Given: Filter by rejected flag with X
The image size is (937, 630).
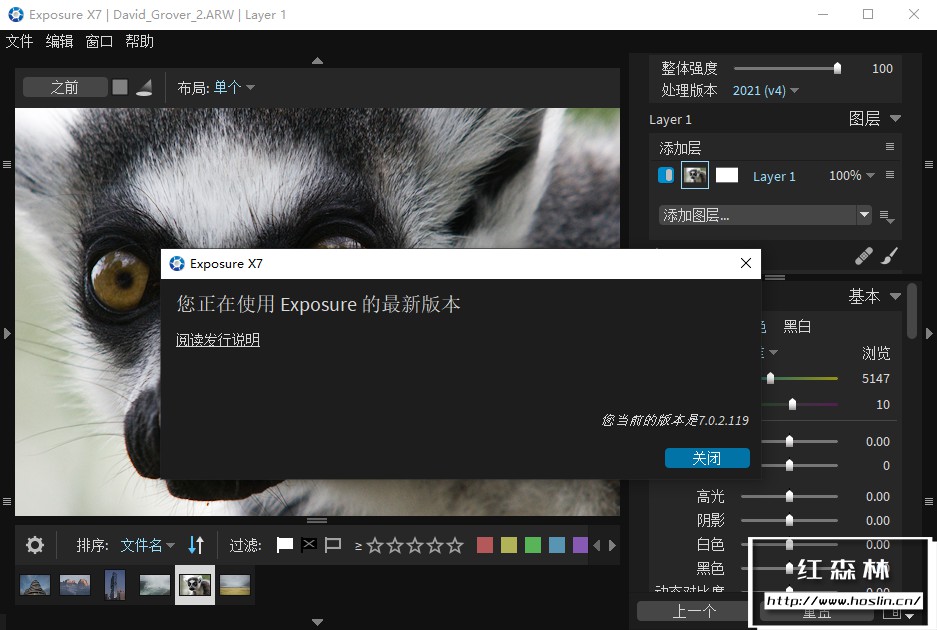Looking at the screenshot, I should [x=309, y=545].
